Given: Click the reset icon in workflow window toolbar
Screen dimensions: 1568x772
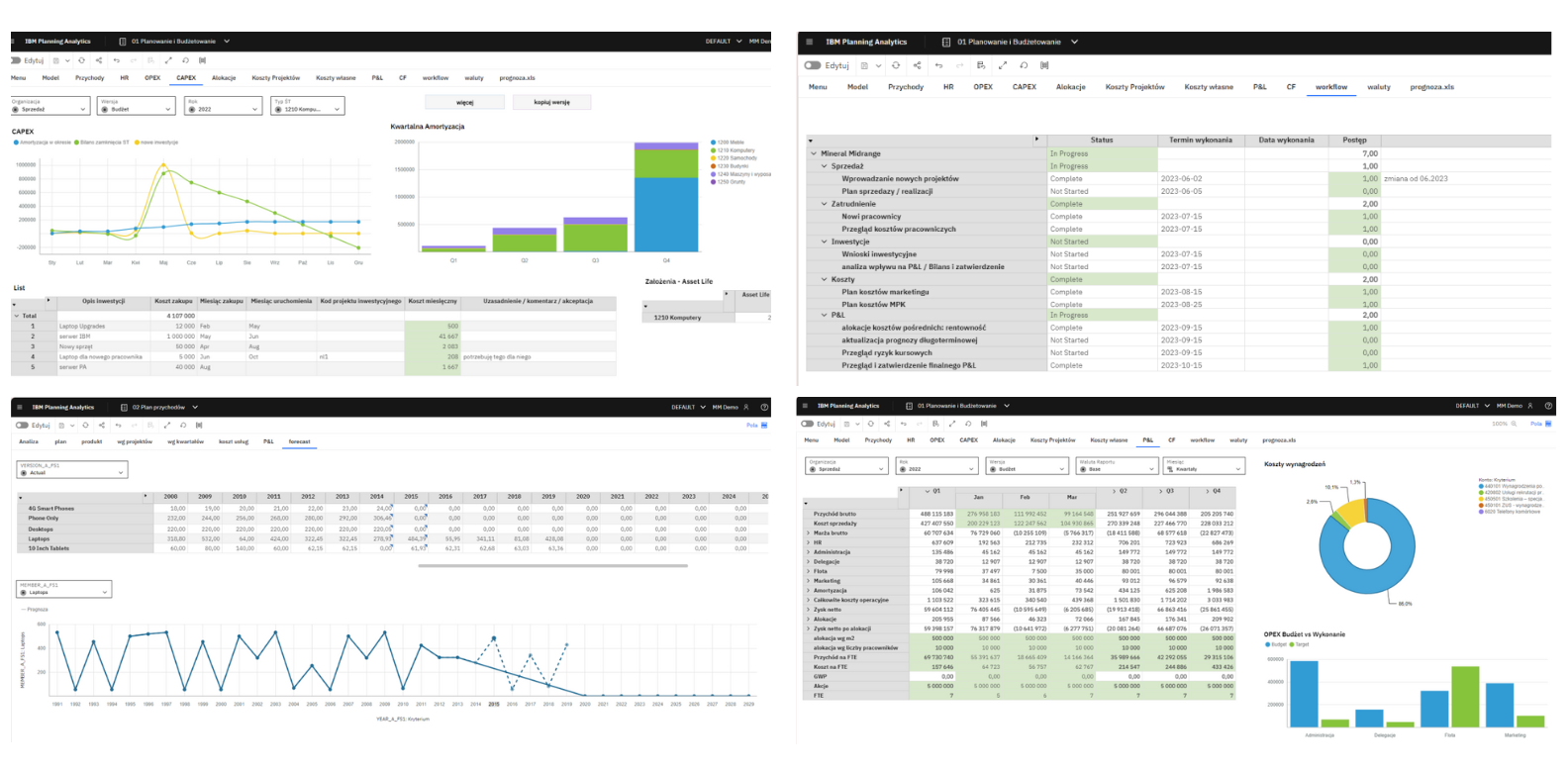Looking at the screenshot, I should 1024,65.
